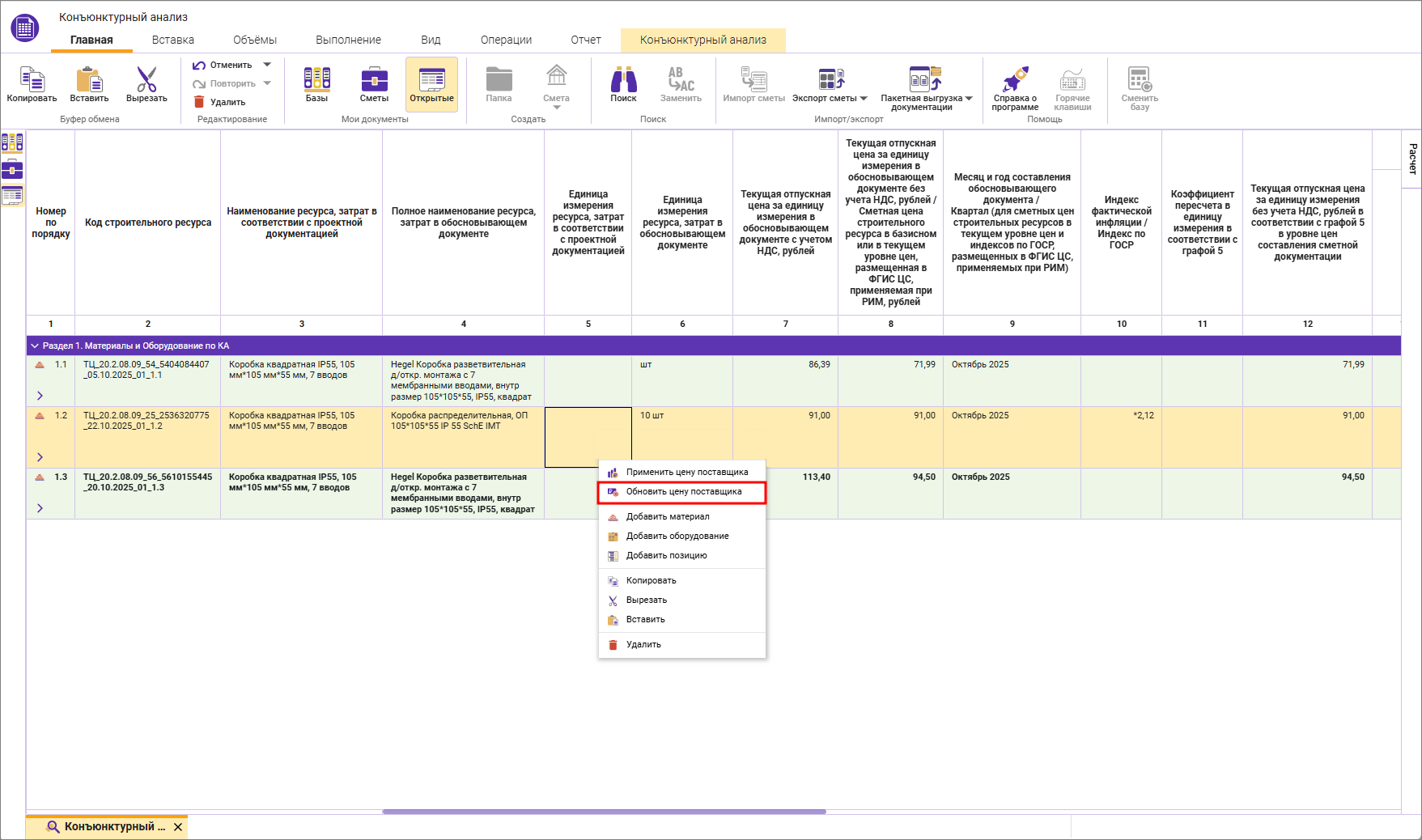The height and width of the screenshot is (840, 1422).
Task: Click the horizontal scrollbar at table bottom
Action: [604, 811]
